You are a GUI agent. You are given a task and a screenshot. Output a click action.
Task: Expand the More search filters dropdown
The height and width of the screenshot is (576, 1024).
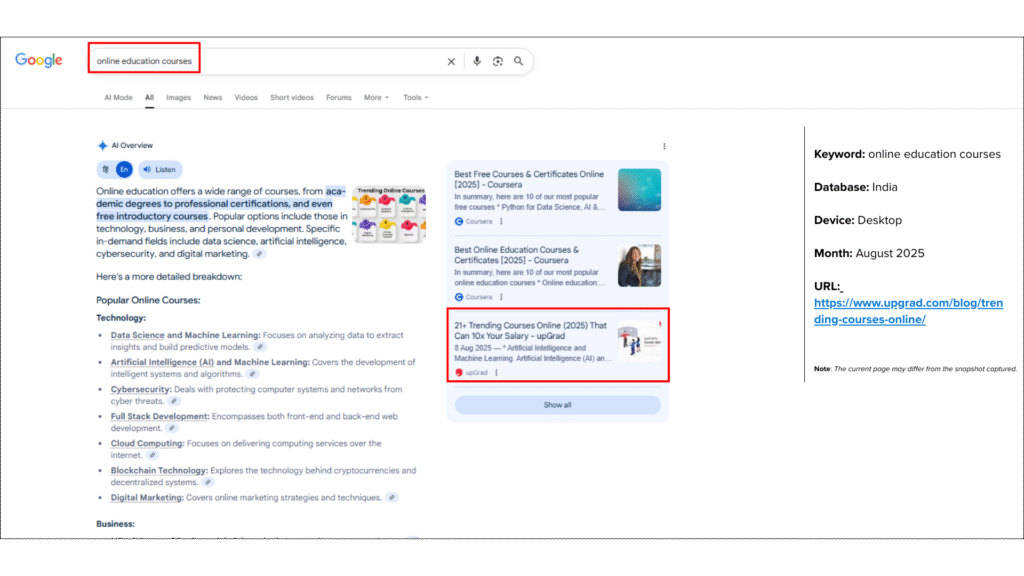pos(376,98)
